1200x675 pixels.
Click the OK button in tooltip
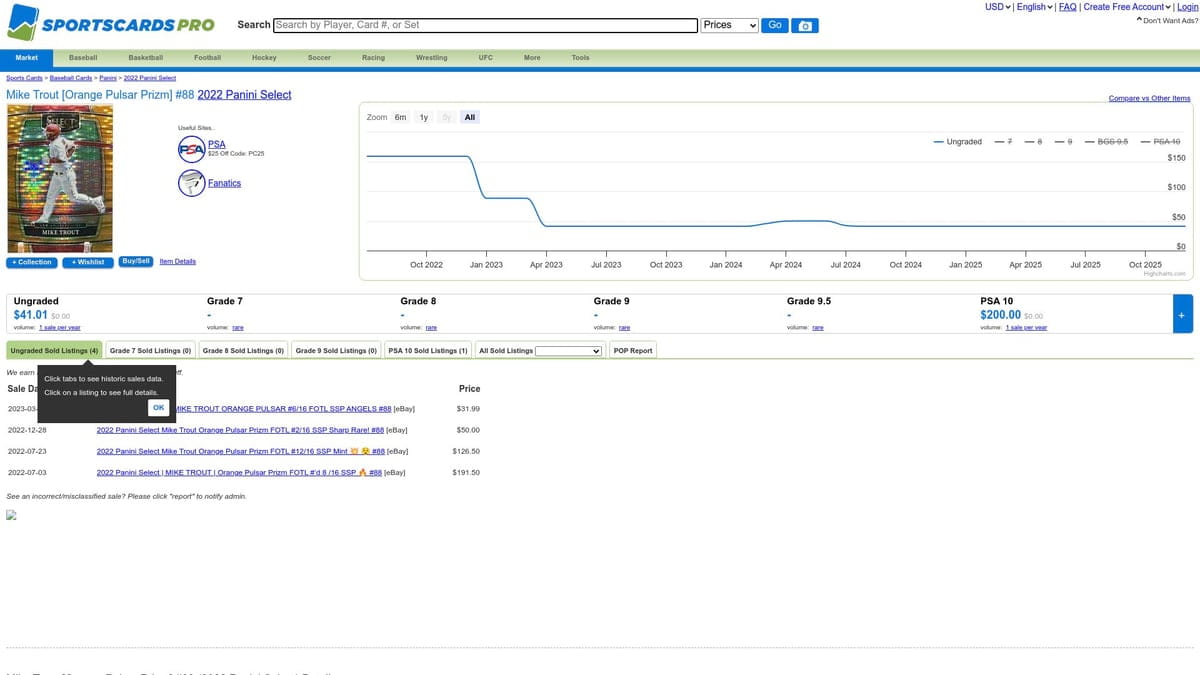pos(158,408)
